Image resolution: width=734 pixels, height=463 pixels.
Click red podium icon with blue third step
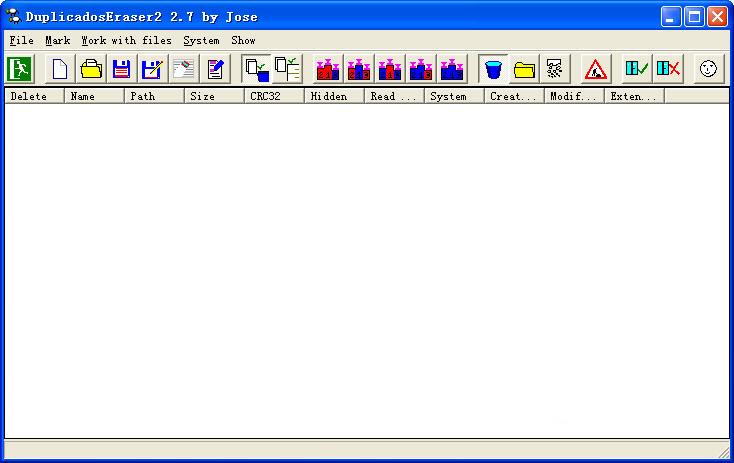click(x=328, y=69)
